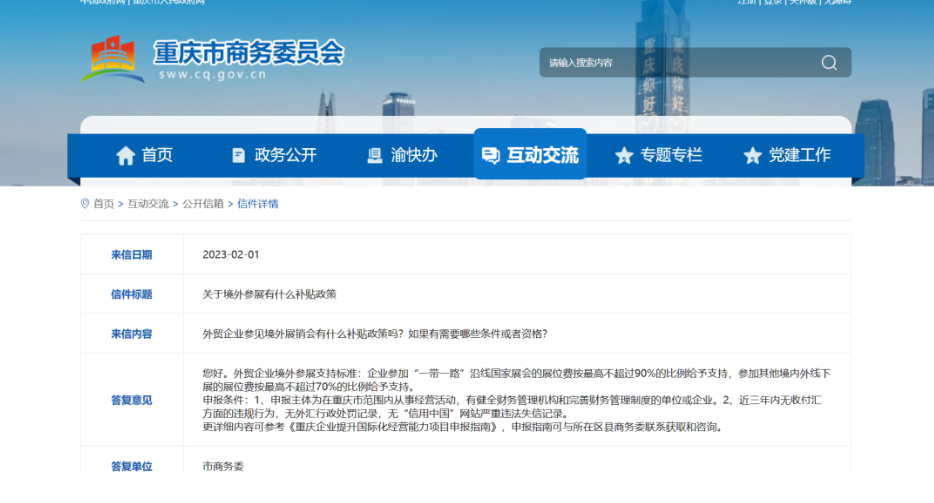Open 互动交流 in the breadcrumb trail

point(148,204)
